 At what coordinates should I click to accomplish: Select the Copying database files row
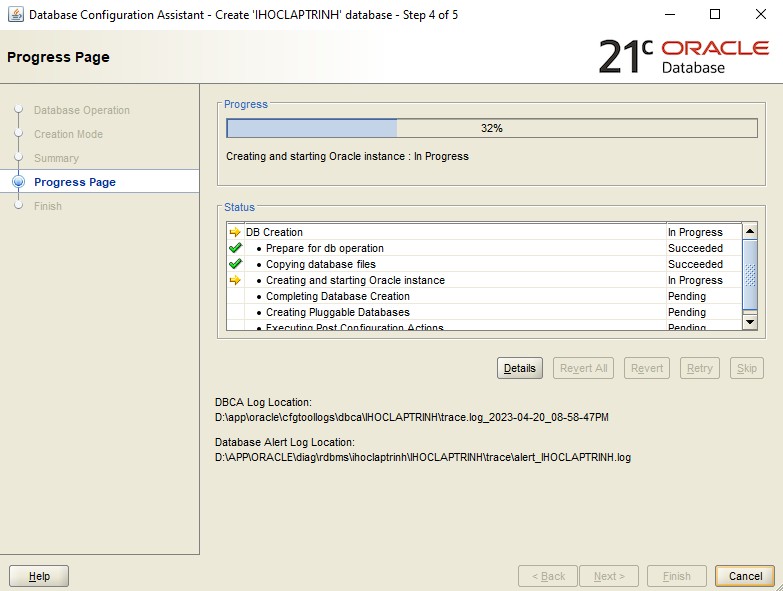pos(484,264)
